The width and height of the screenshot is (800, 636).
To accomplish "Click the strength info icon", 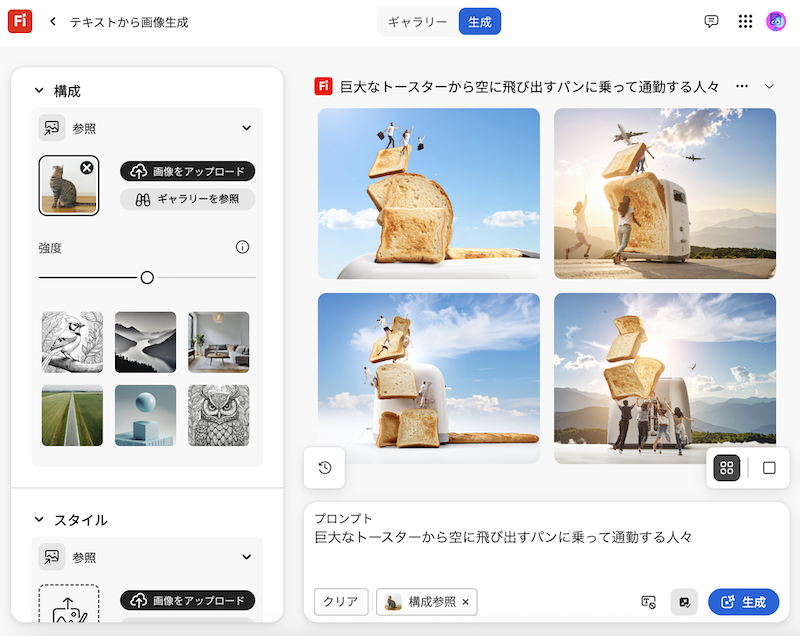I will coord(242,247).
